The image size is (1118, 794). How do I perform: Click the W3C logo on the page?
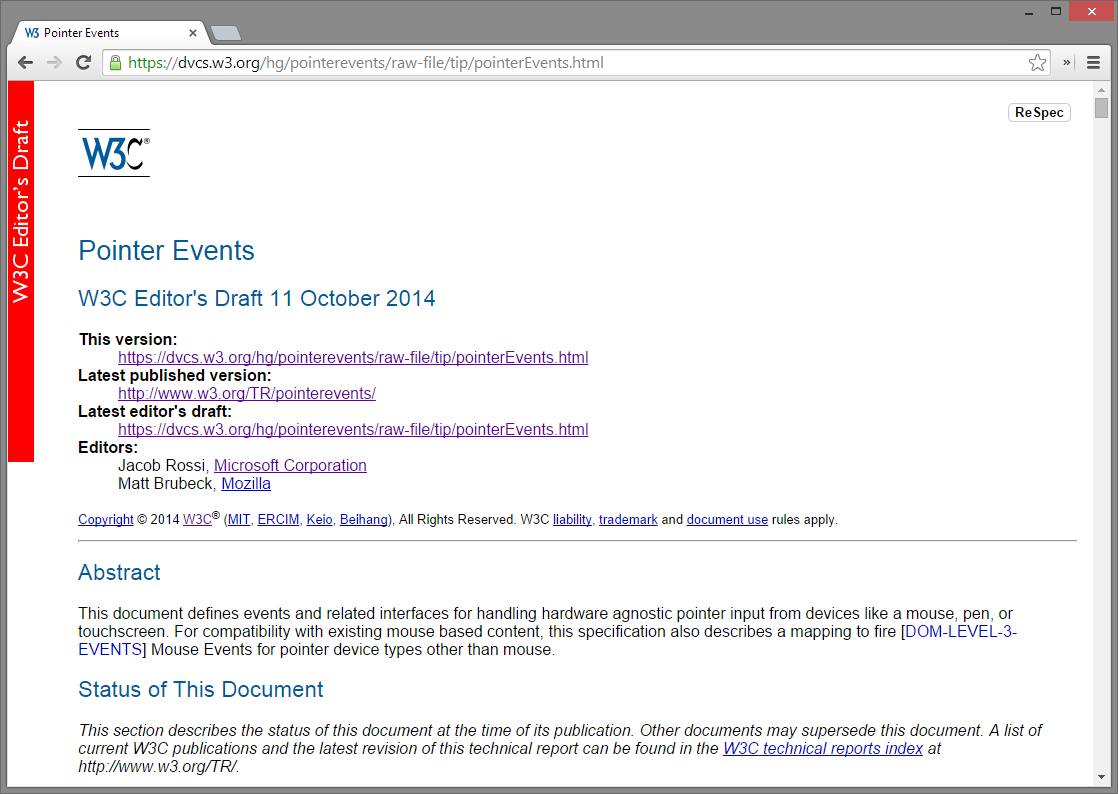coord(113,153)
